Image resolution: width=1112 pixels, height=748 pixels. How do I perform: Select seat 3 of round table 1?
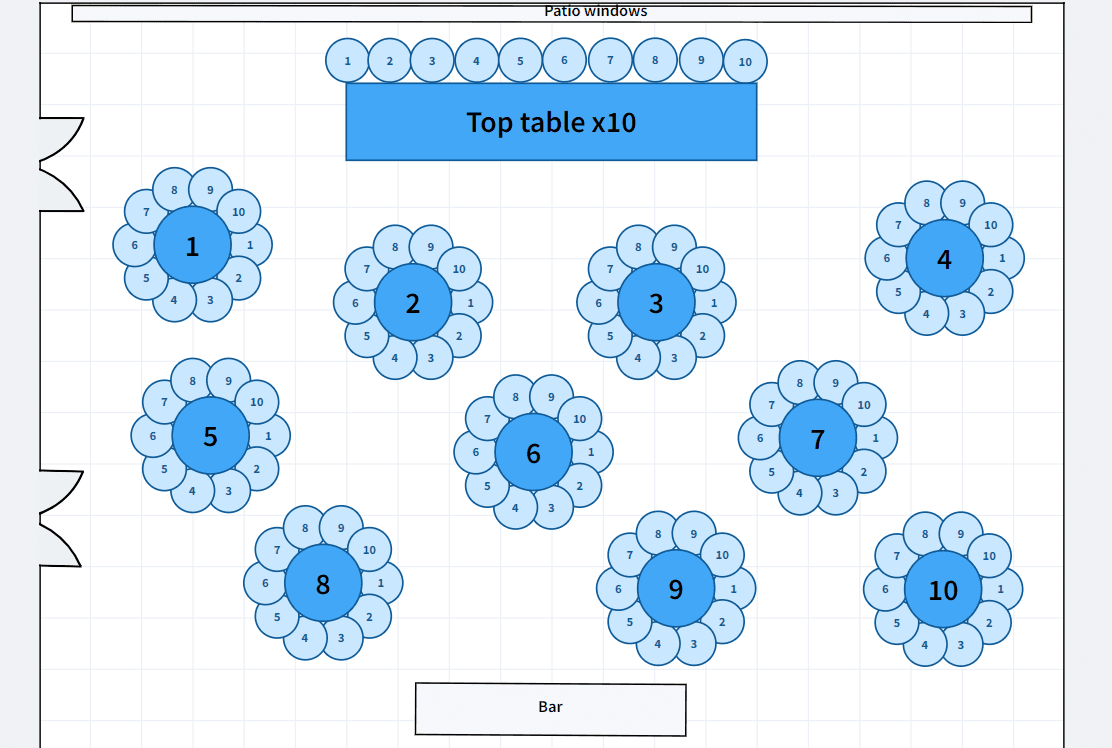click(211, 300)
